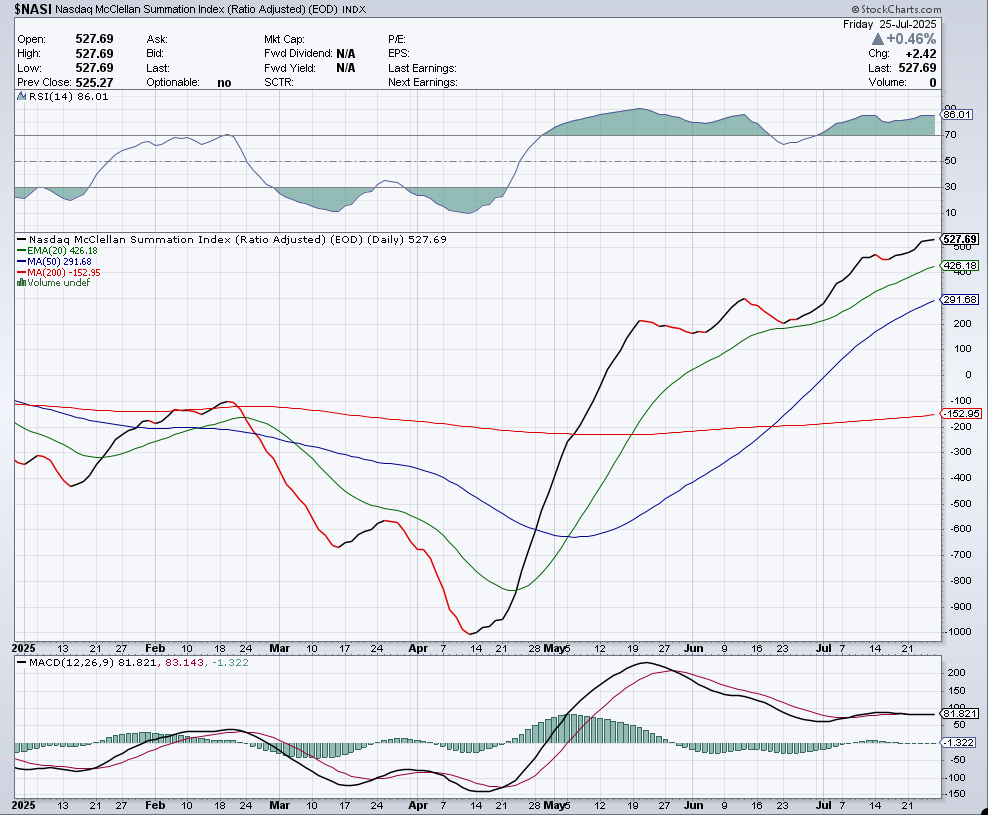Viewport: 988px width, 815px height.
Task: Click the Next Earnings label
Action: [423, 83]
